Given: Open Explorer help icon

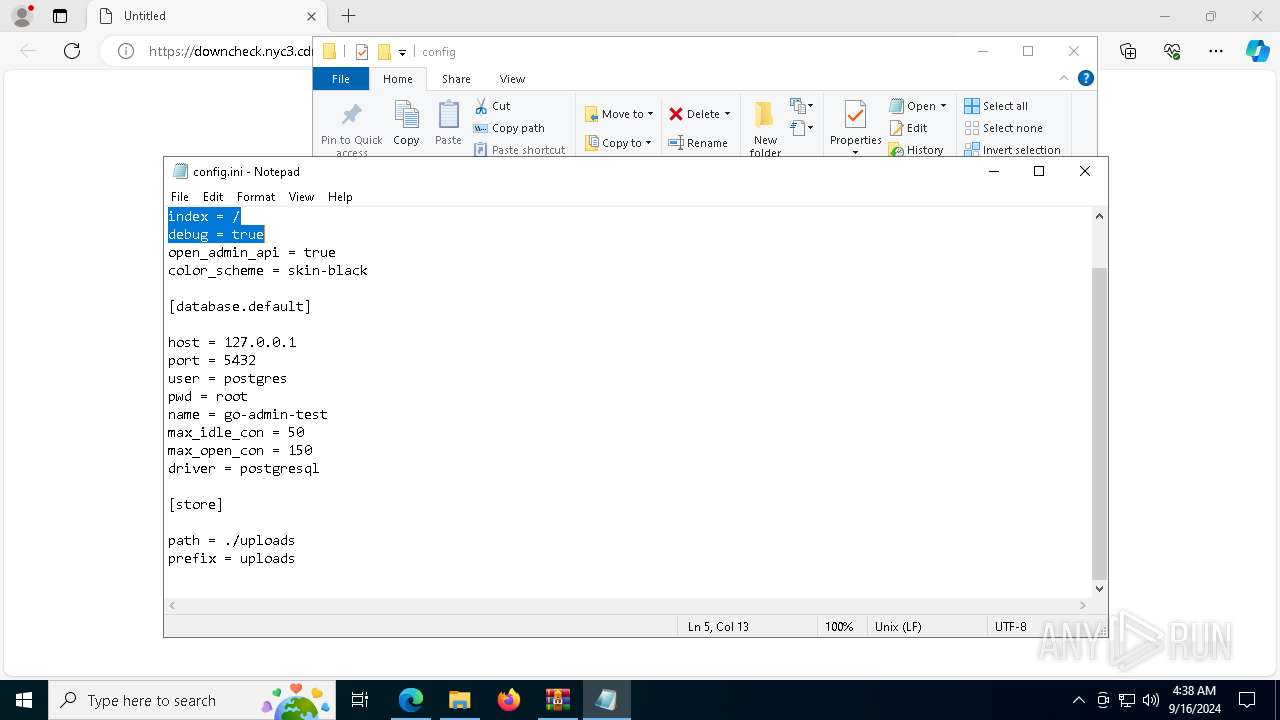Looking at the screenshot, I should pyautogui.click(x=1085, y=78).
